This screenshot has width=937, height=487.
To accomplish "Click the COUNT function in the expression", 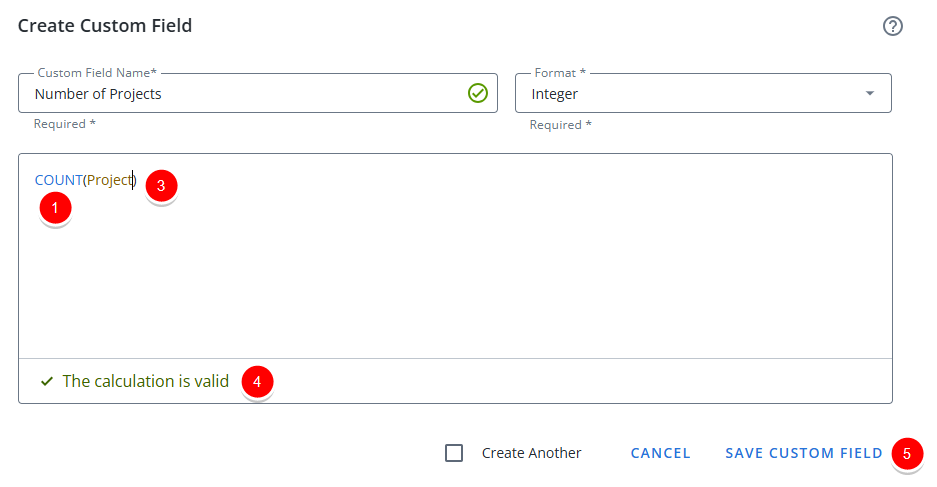I will pyautogui.click(x=59, y=180).
